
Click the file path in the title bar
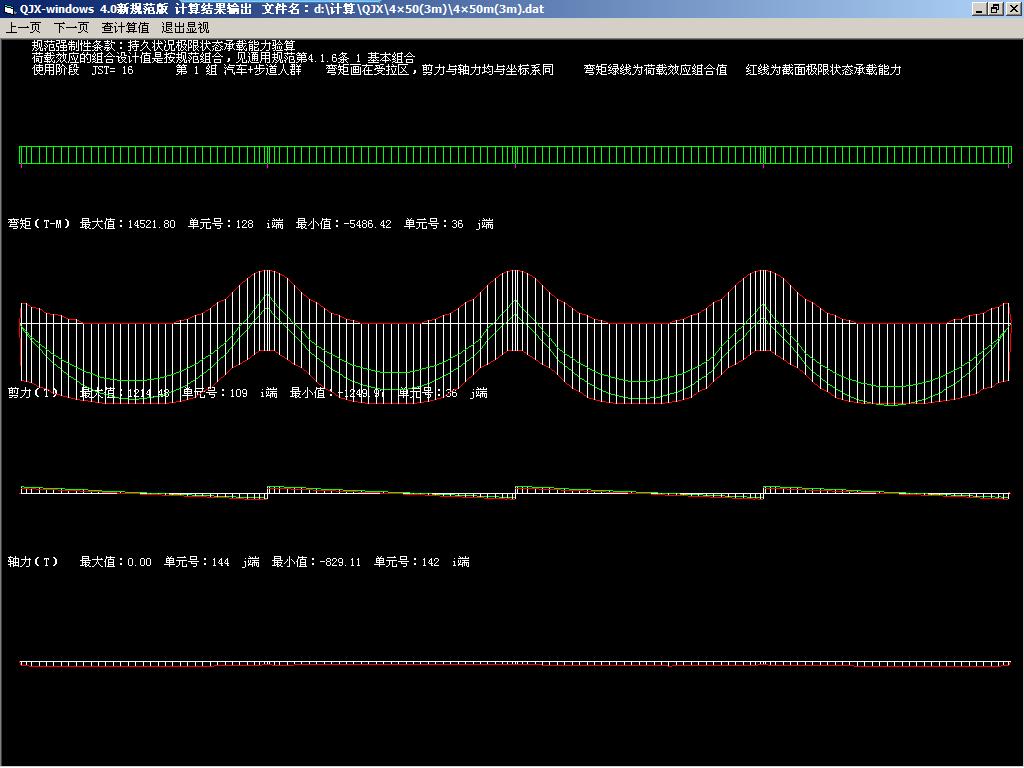428,9
